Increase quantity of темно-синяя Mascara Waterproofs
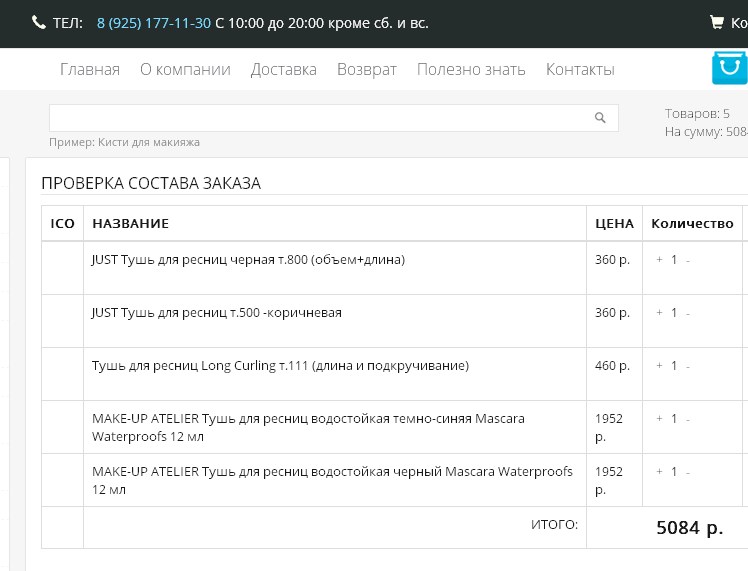Image resolution: width=748 pixels, height=571 pixels. pos(659,418)
